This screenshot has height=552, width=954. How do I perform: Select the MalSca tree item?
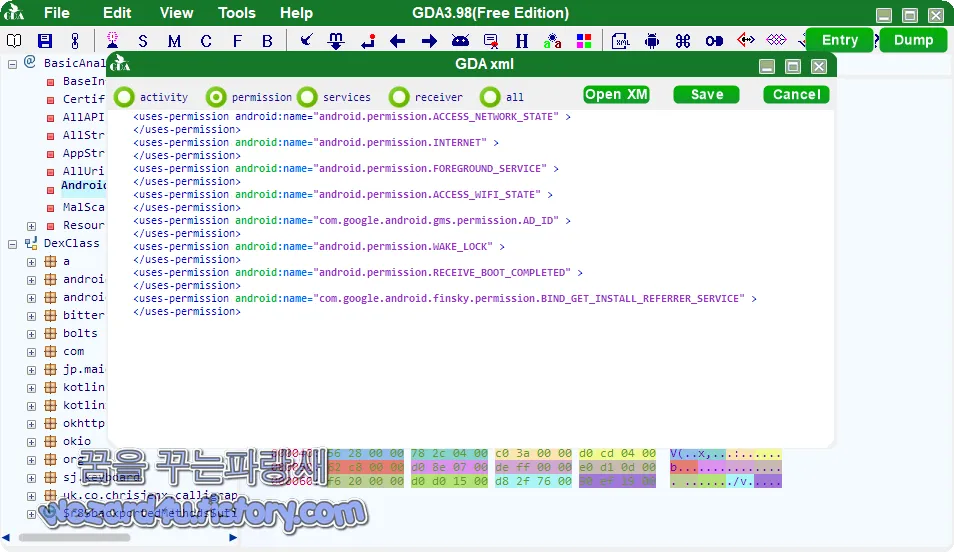(83, 208)
